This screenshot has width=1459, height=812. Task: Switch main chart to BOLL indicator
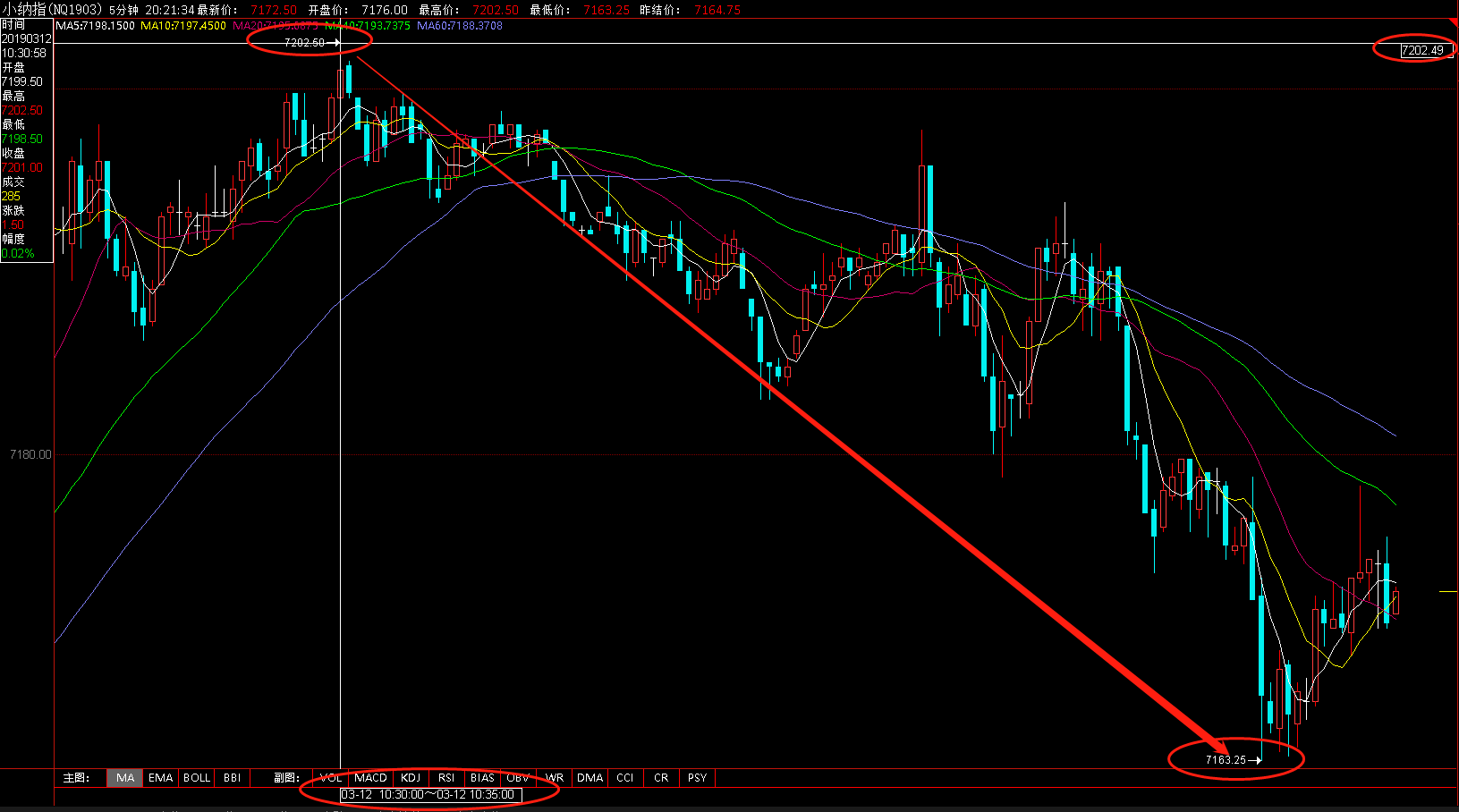tap(197, 778)
